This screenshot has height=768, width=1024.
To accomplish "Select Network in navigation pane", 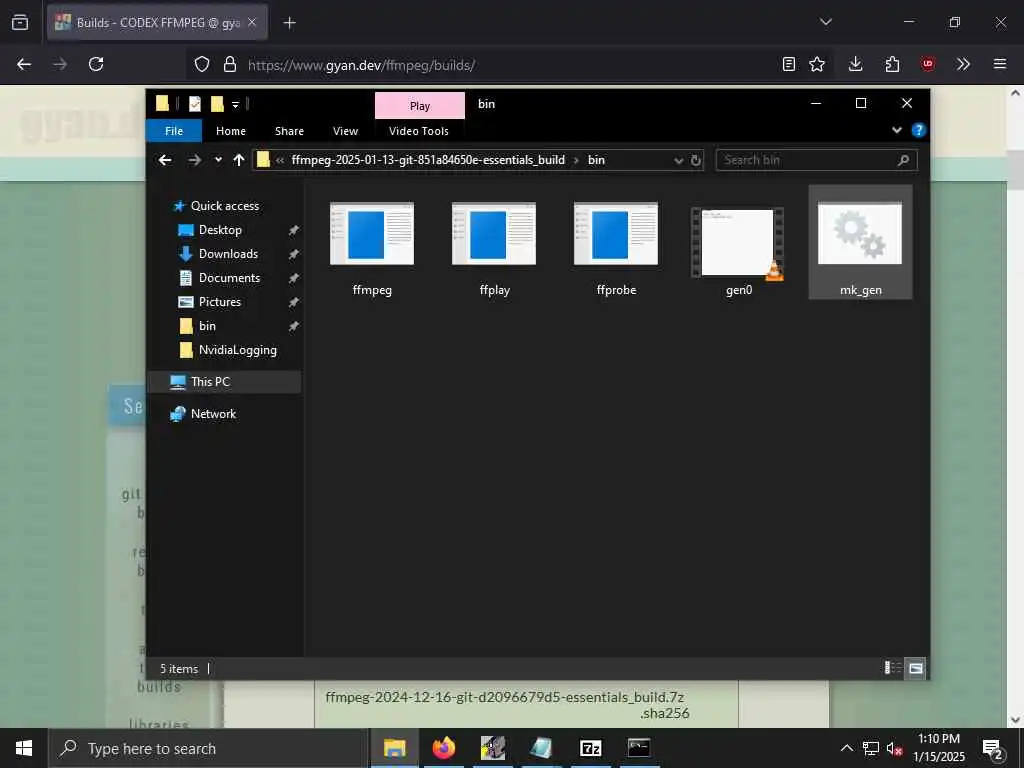I will point(213,413).
